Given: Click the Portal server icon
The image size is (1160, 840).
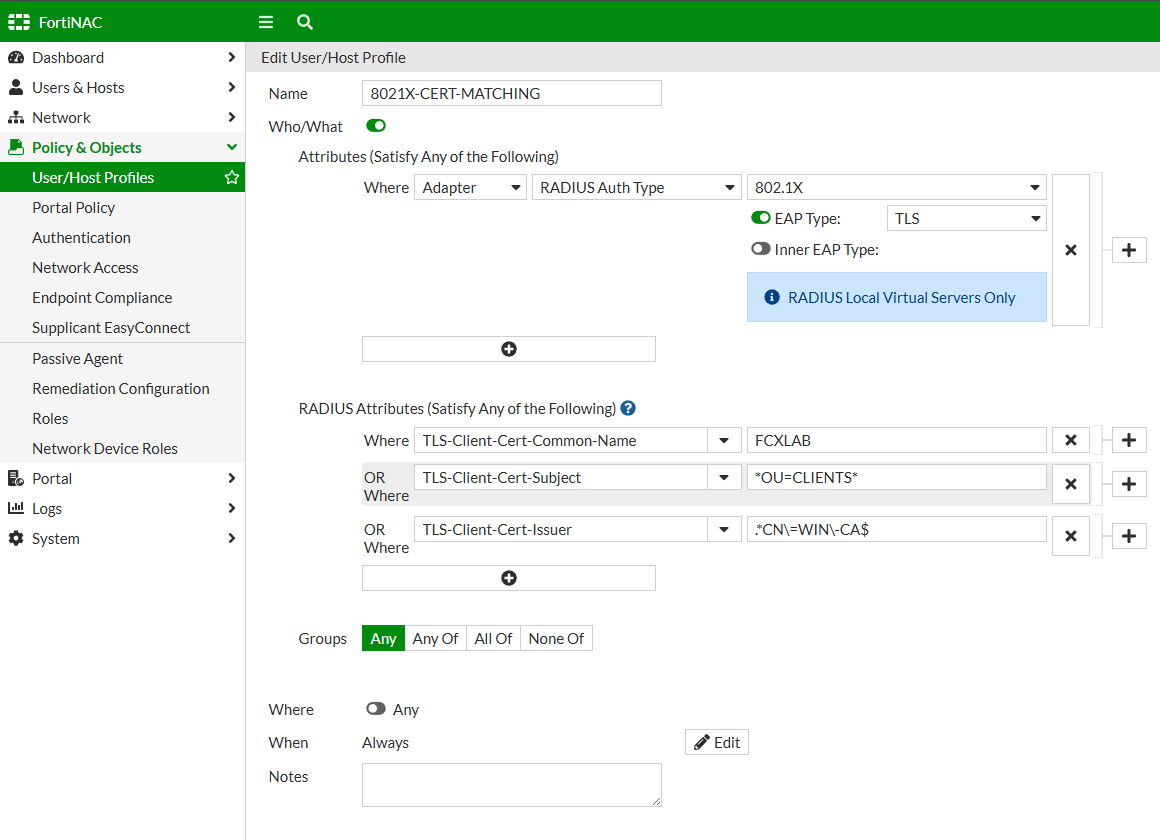Looking at the screenshot, I should [16, 479].
